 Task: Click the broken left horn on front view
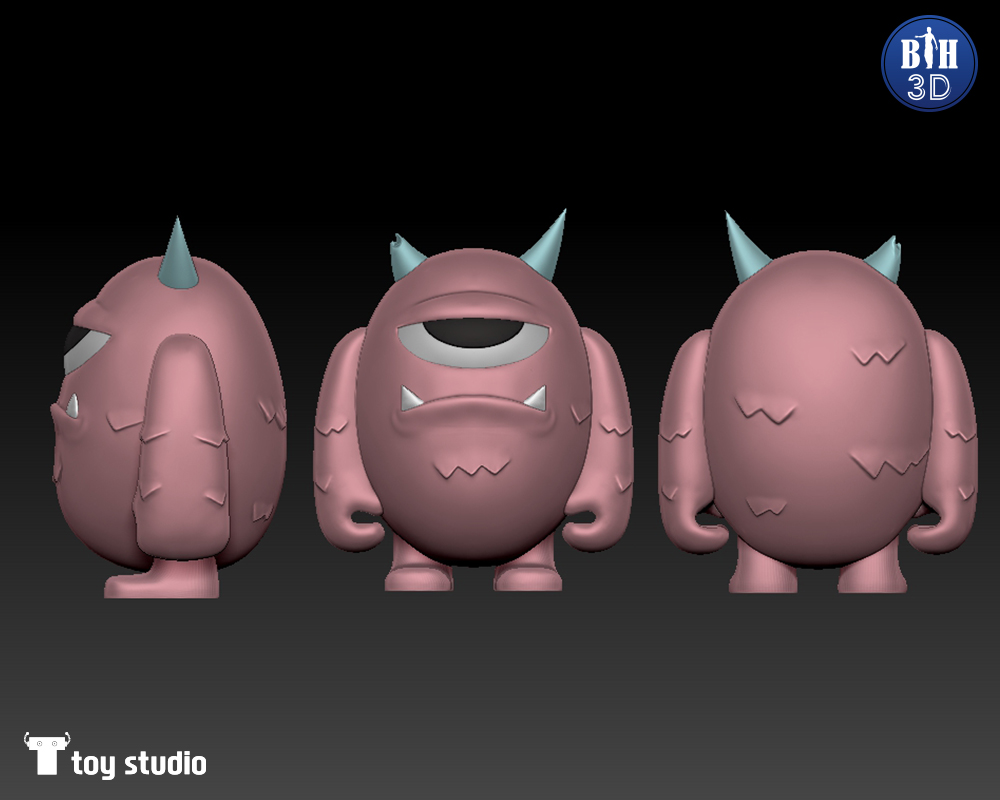tap(404, 259)
